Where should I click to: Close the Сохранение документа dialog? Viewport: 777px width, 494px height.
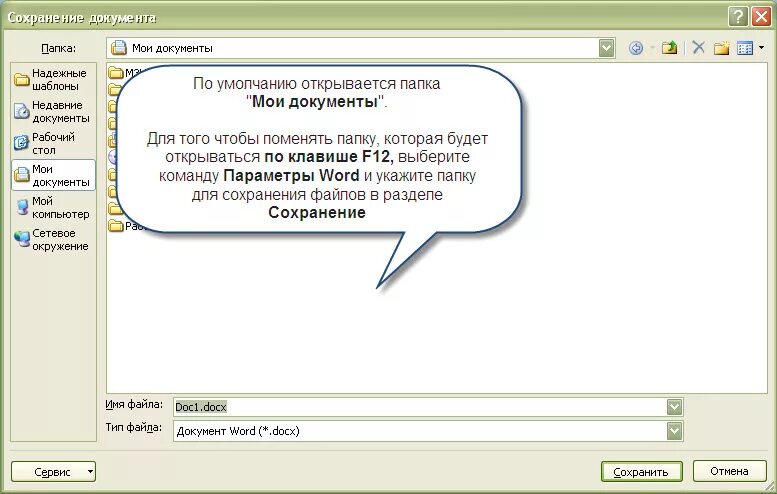pyautogui.click(x=761, y=17)
